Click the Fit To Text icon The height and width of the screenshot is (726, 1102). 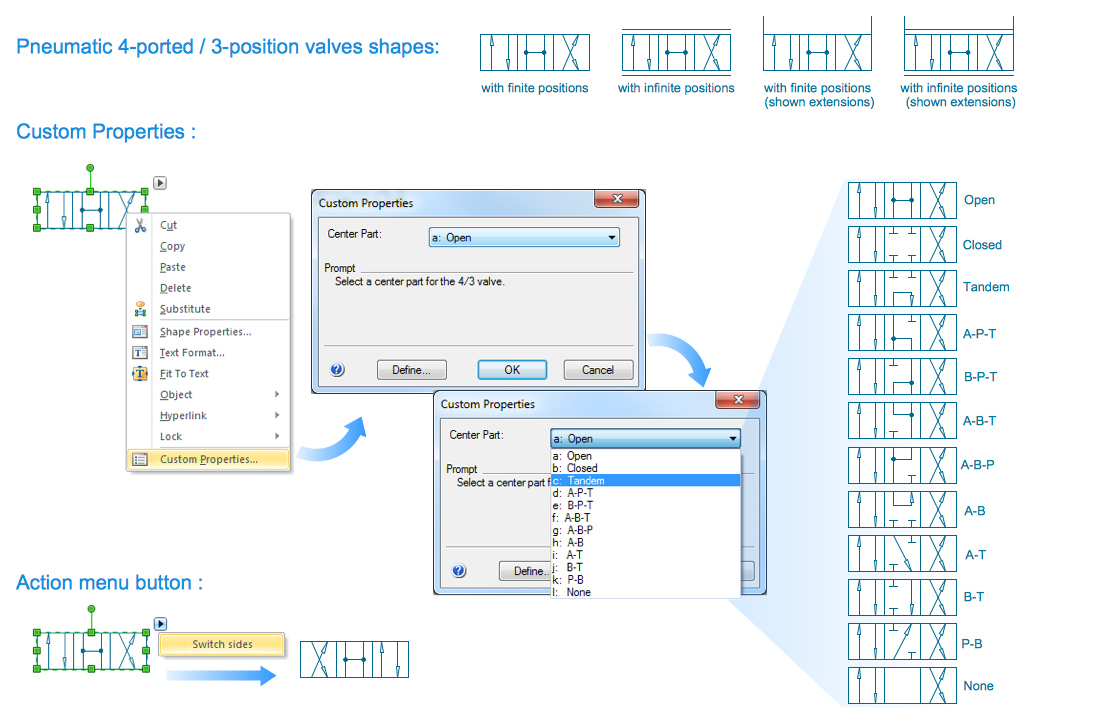tap(140, 373)
